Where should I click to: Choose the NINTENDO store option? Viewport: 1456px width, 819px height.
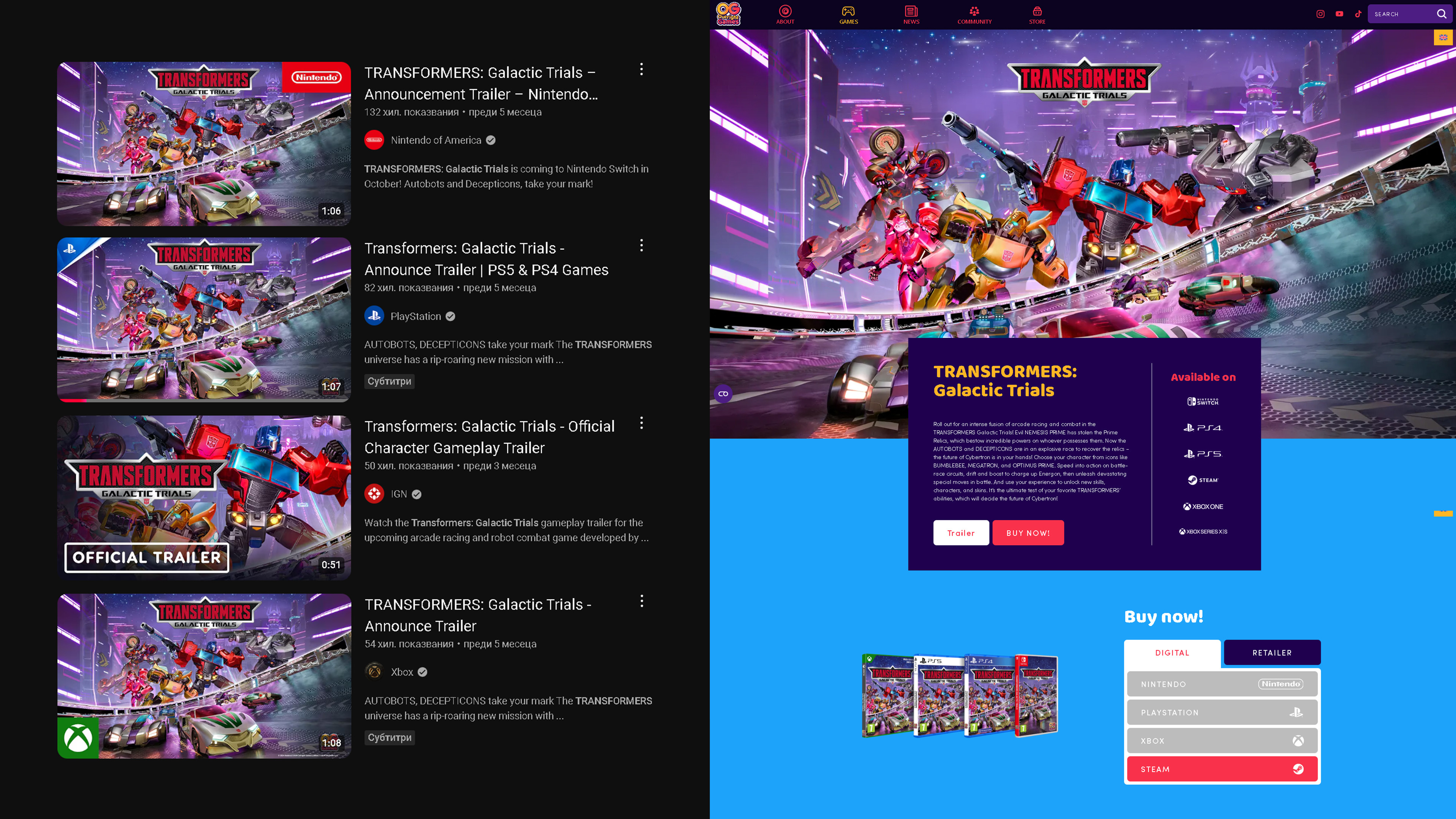[x=1222, y=684]
